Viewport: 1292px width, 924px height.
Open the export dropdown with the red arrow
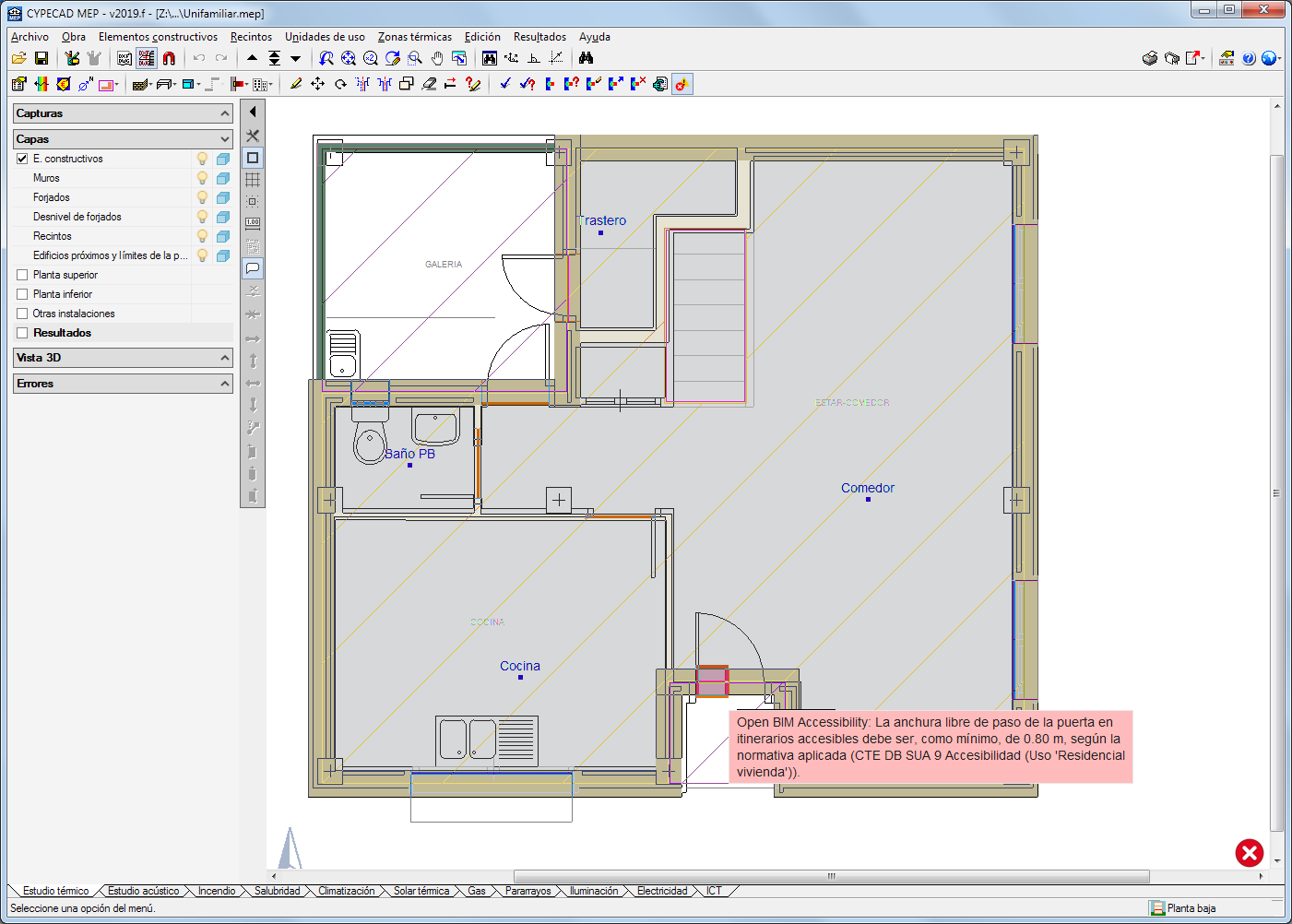coord(1203,58)
